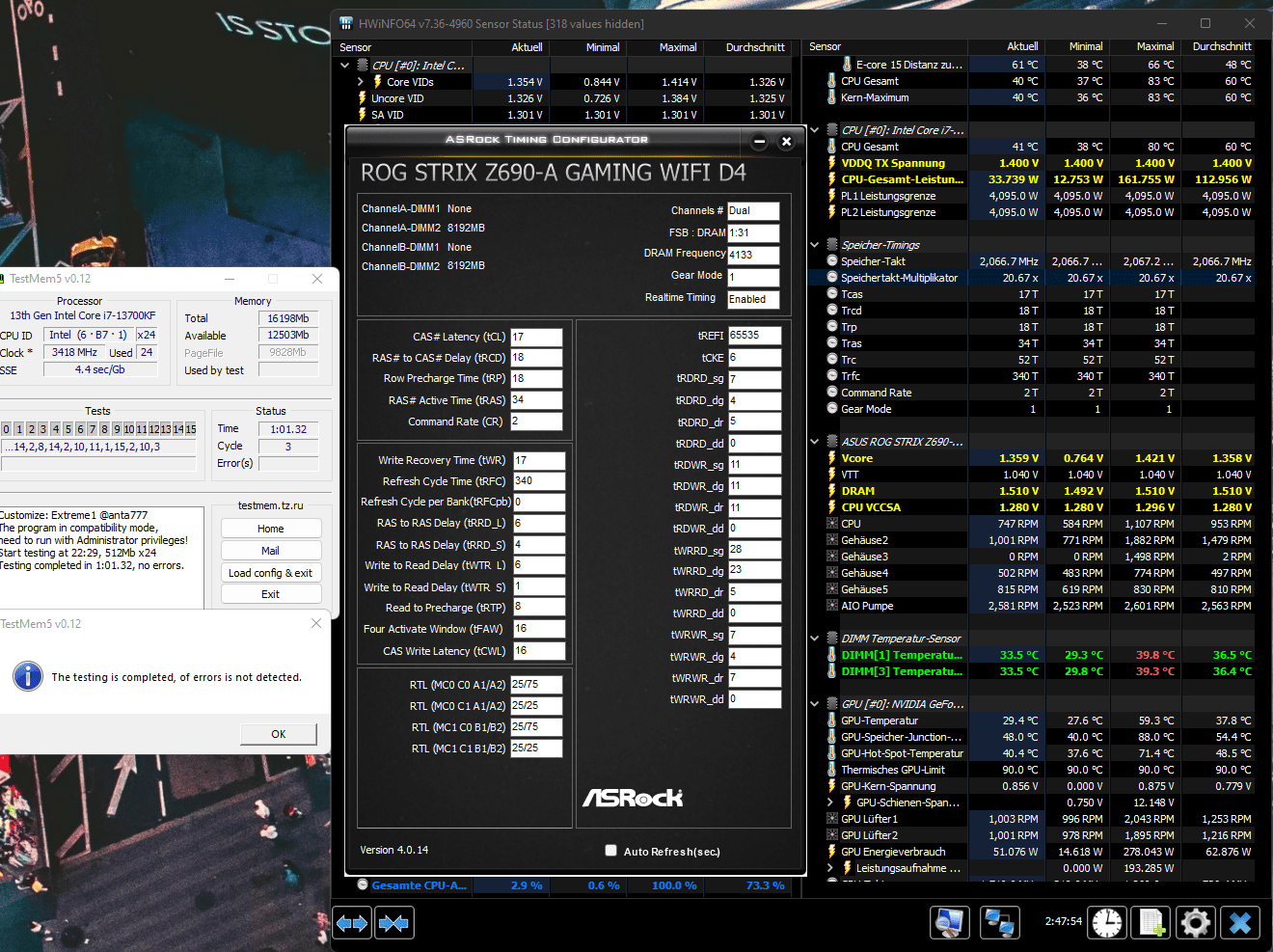
Task: Click the Vcore lightning bolt icon
Action: point(831,458)
